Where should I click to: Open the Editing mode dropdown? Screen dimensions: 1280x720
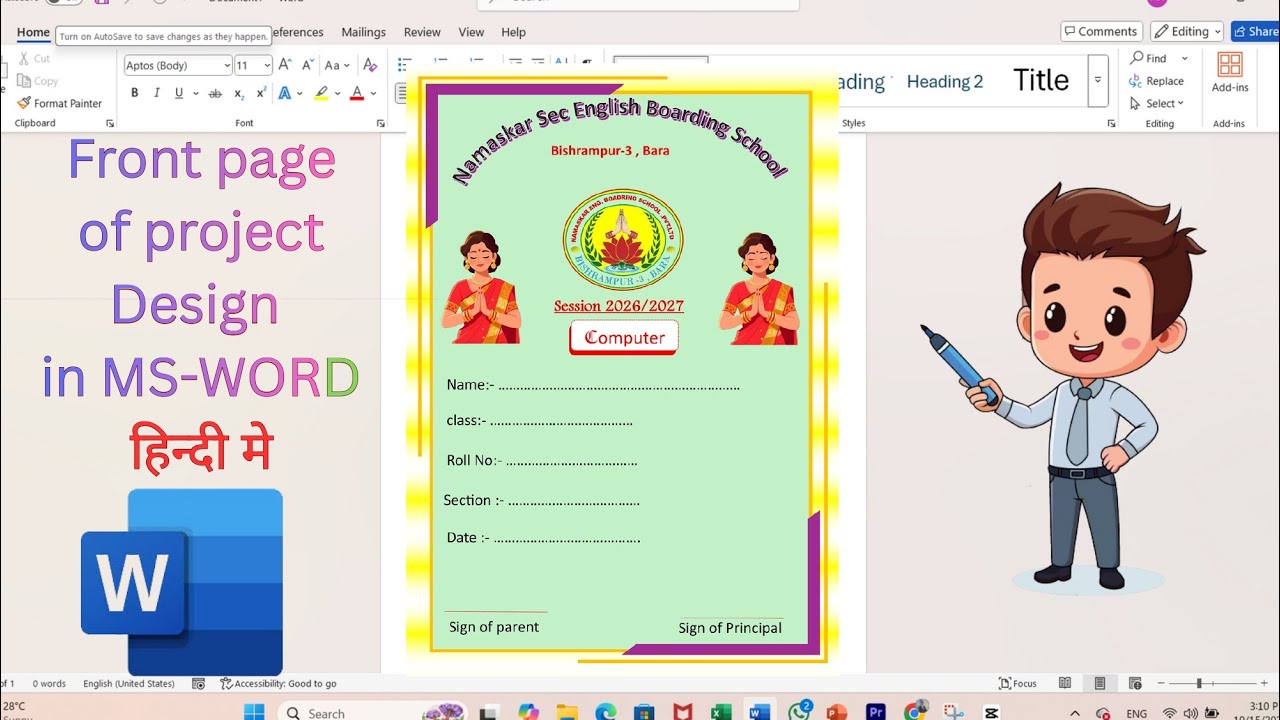pos(1187,31)
